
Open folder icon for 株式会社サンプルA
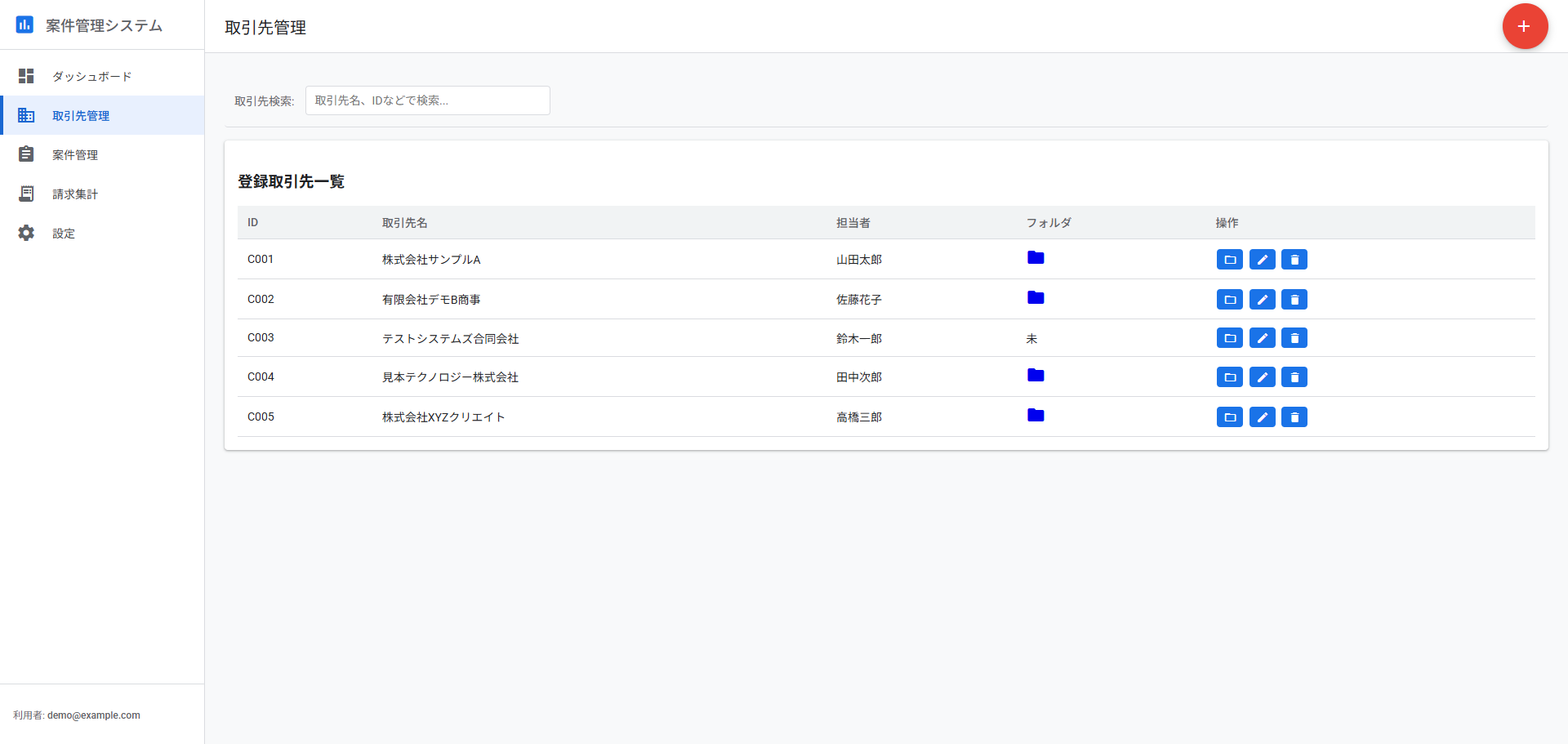pos(1036,258)
